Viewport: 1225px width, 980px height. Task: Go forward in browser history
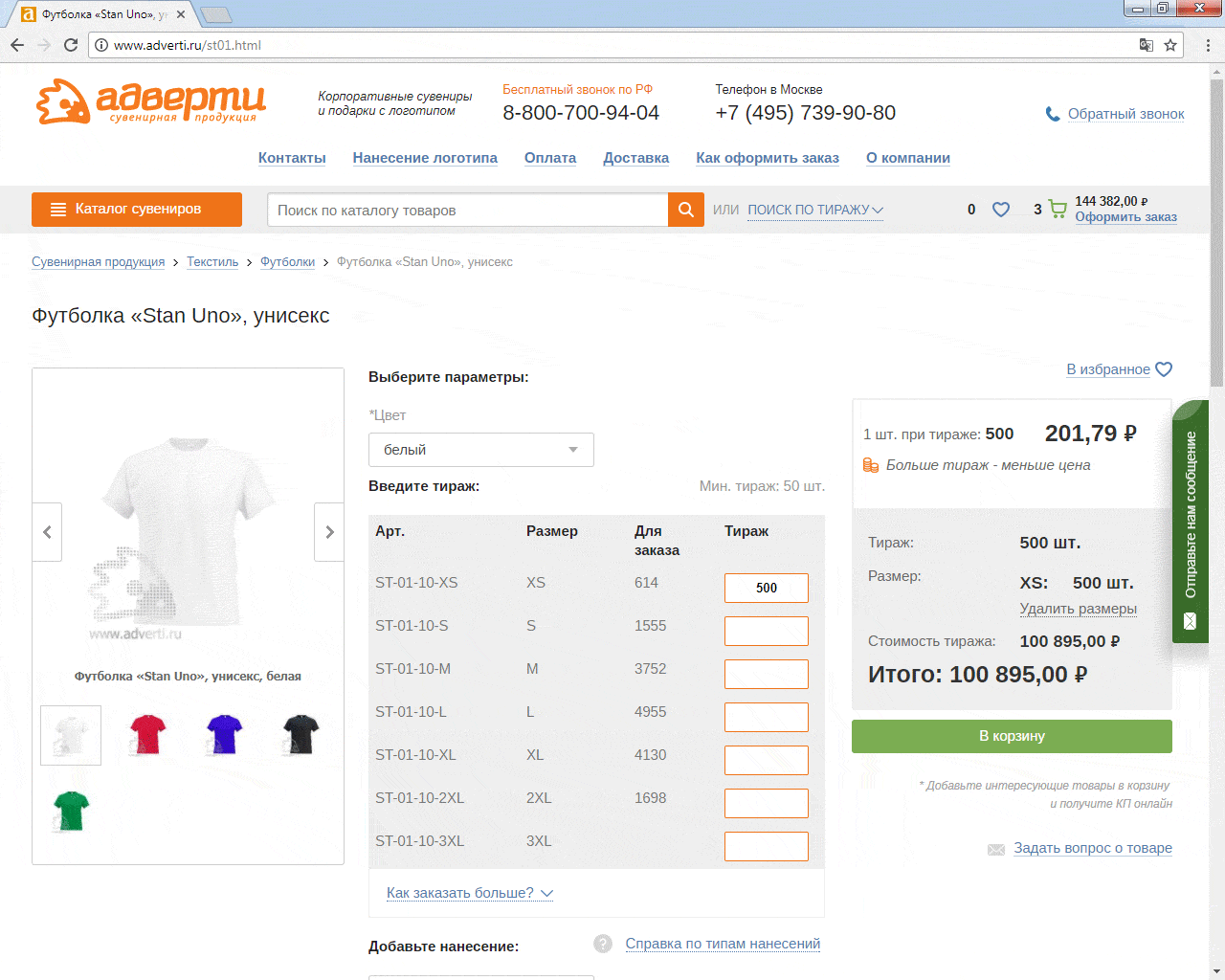coord(44,45)
